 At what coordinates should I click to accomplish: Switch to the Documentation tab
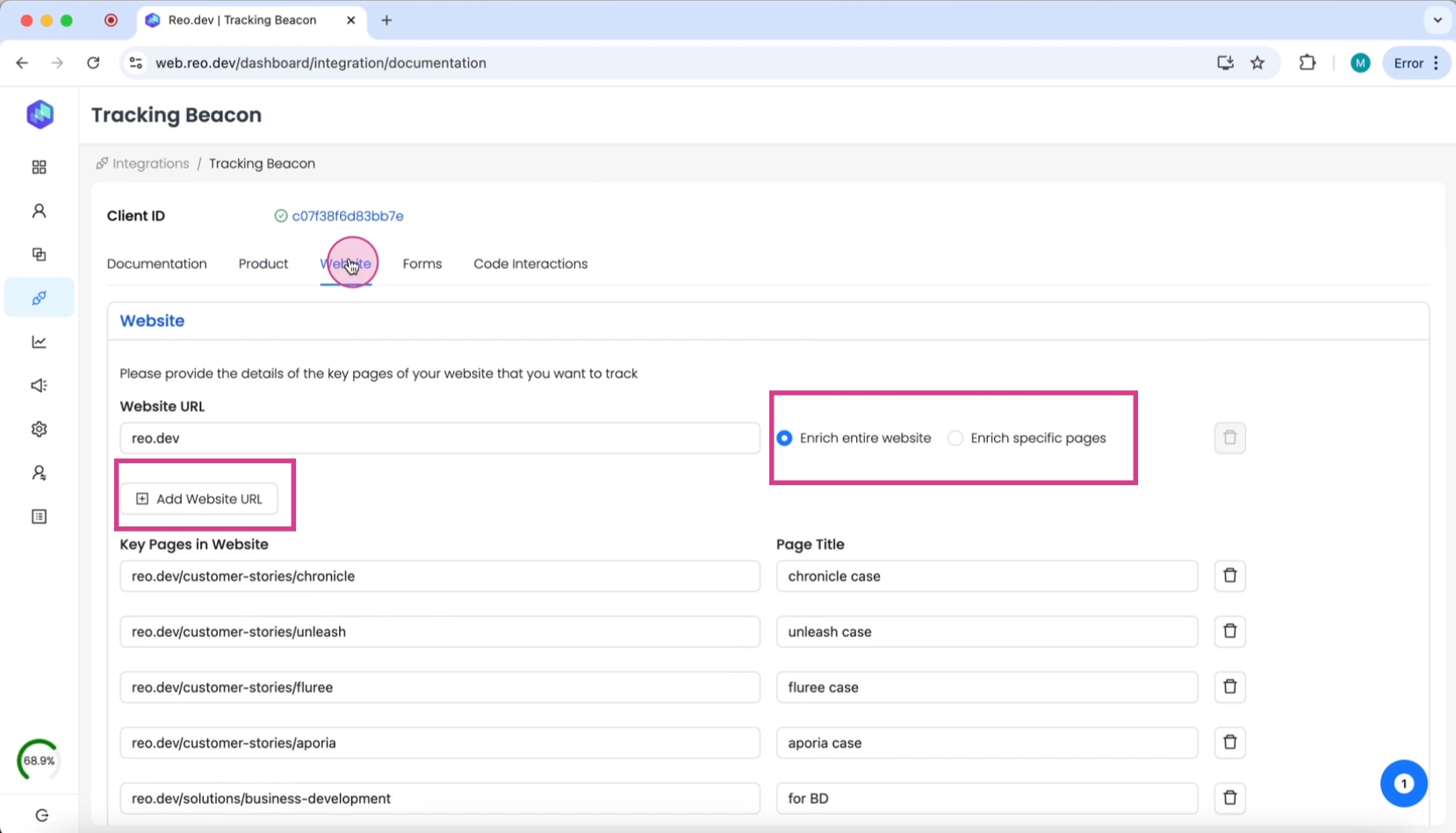(x=156, y=264)
